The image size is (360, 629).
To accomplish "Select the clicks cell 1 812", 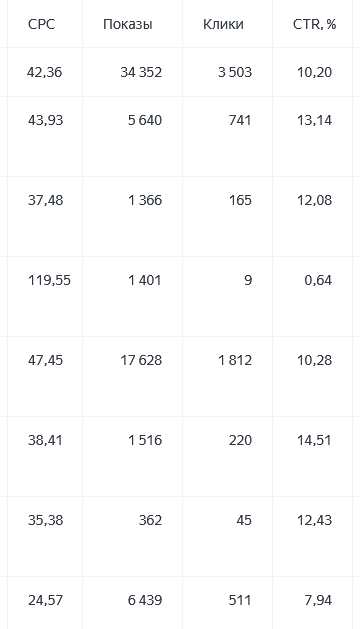I will pyautogui.click(x=235, y=360).
